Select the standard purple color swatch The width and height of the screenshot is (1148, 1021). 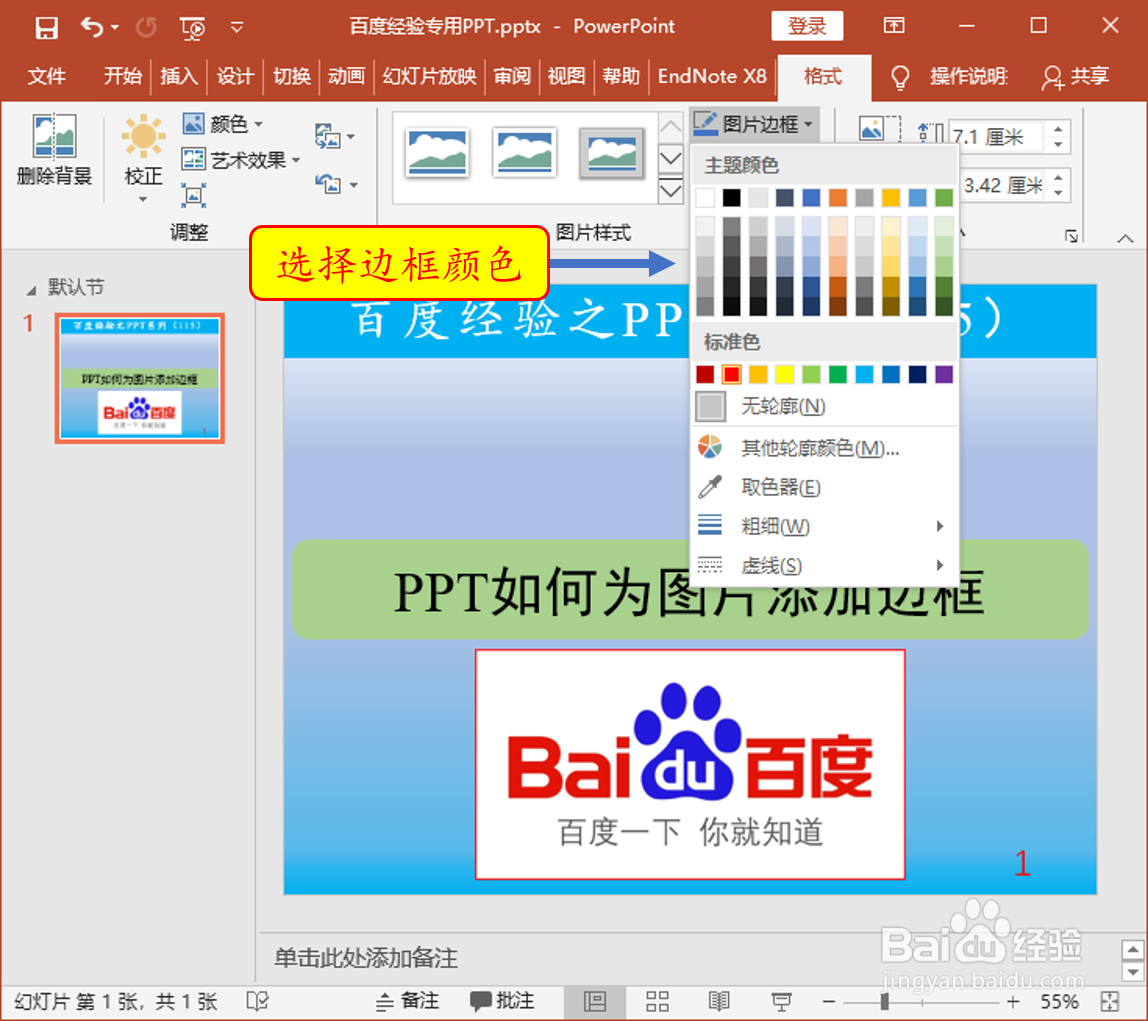pos(944,374)
